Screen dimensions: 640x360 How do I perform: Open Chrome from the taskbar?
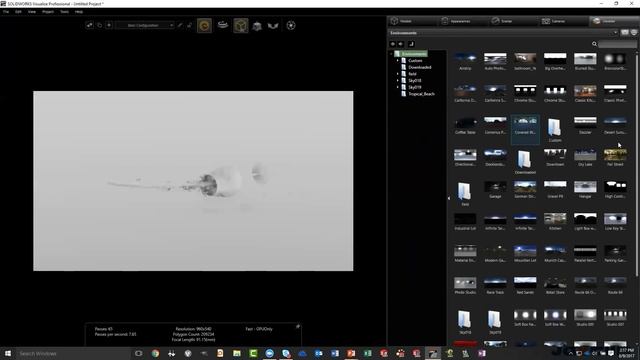point(155,353)
